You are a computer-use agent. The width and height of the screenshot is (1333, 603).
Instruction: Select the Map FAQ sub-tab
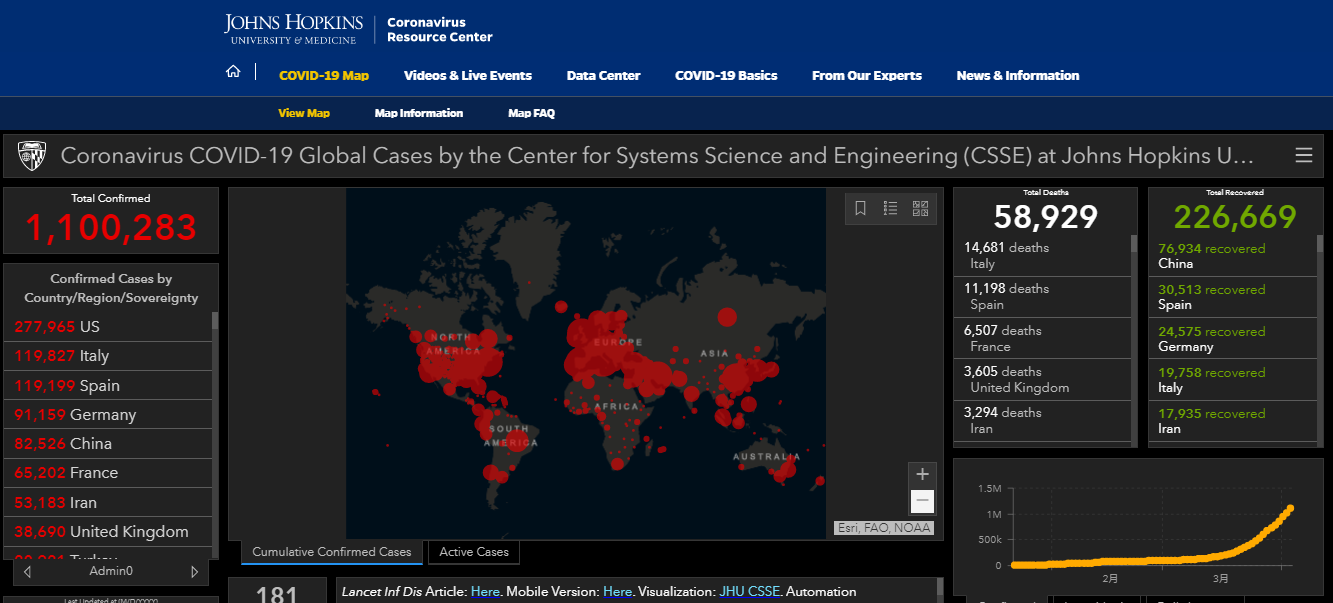click(531, 113)
